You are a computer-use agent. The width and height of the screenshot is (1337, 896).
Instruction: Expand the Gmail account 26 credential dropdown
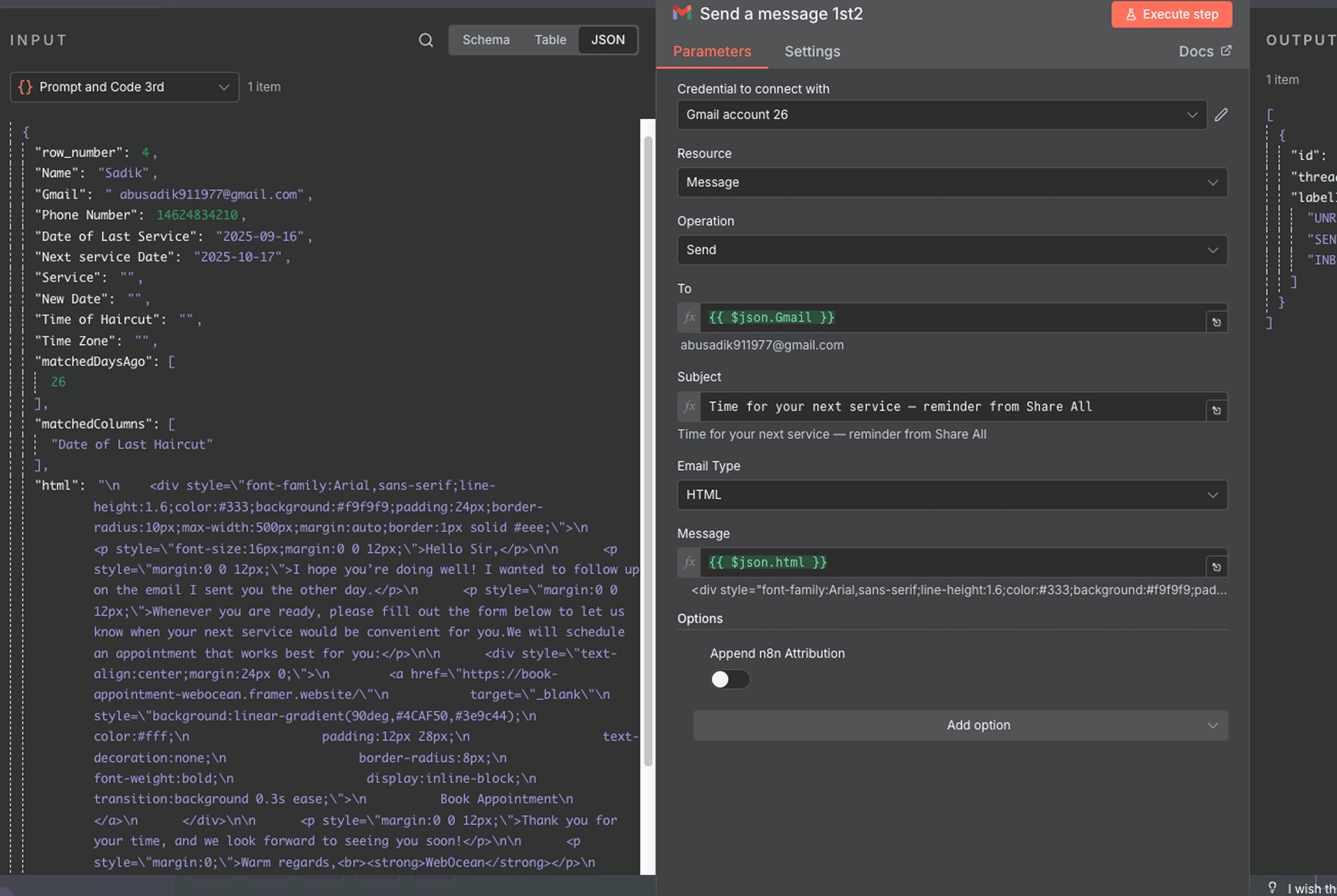[941, 115]
